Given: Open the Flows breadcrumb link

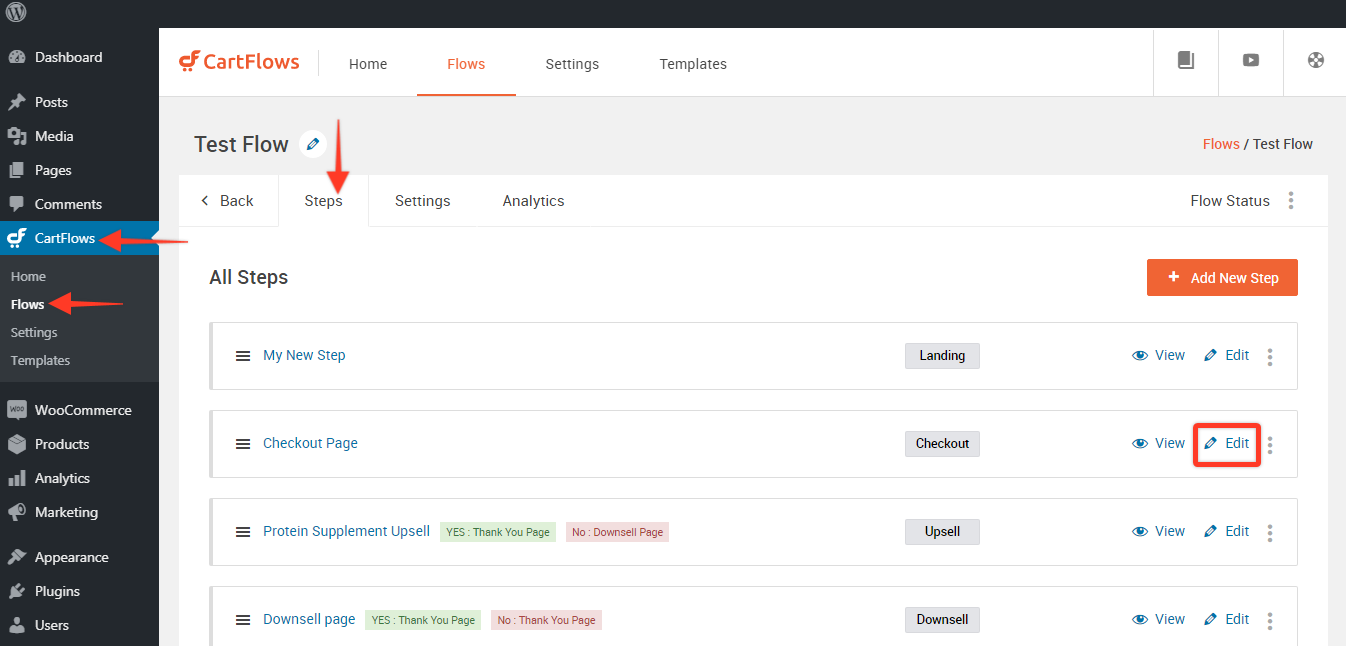Looking at the screenshot, I should (x=1220, y=144).
